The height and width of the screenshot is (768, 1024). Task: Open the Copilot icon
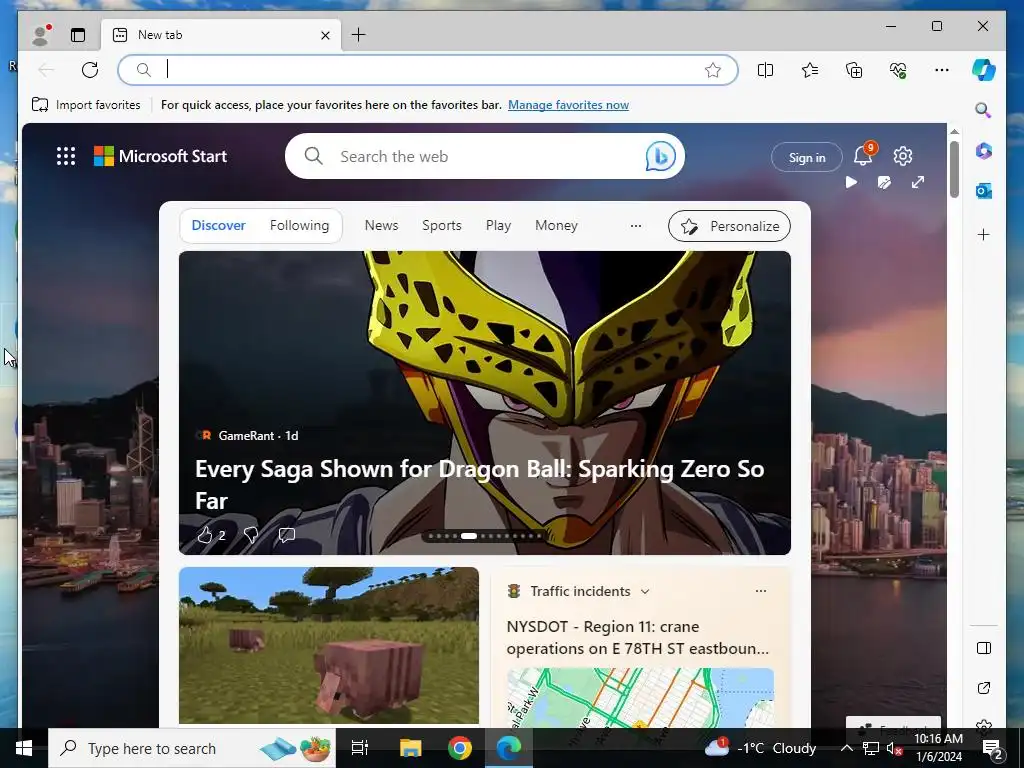[x=984, y=69]
